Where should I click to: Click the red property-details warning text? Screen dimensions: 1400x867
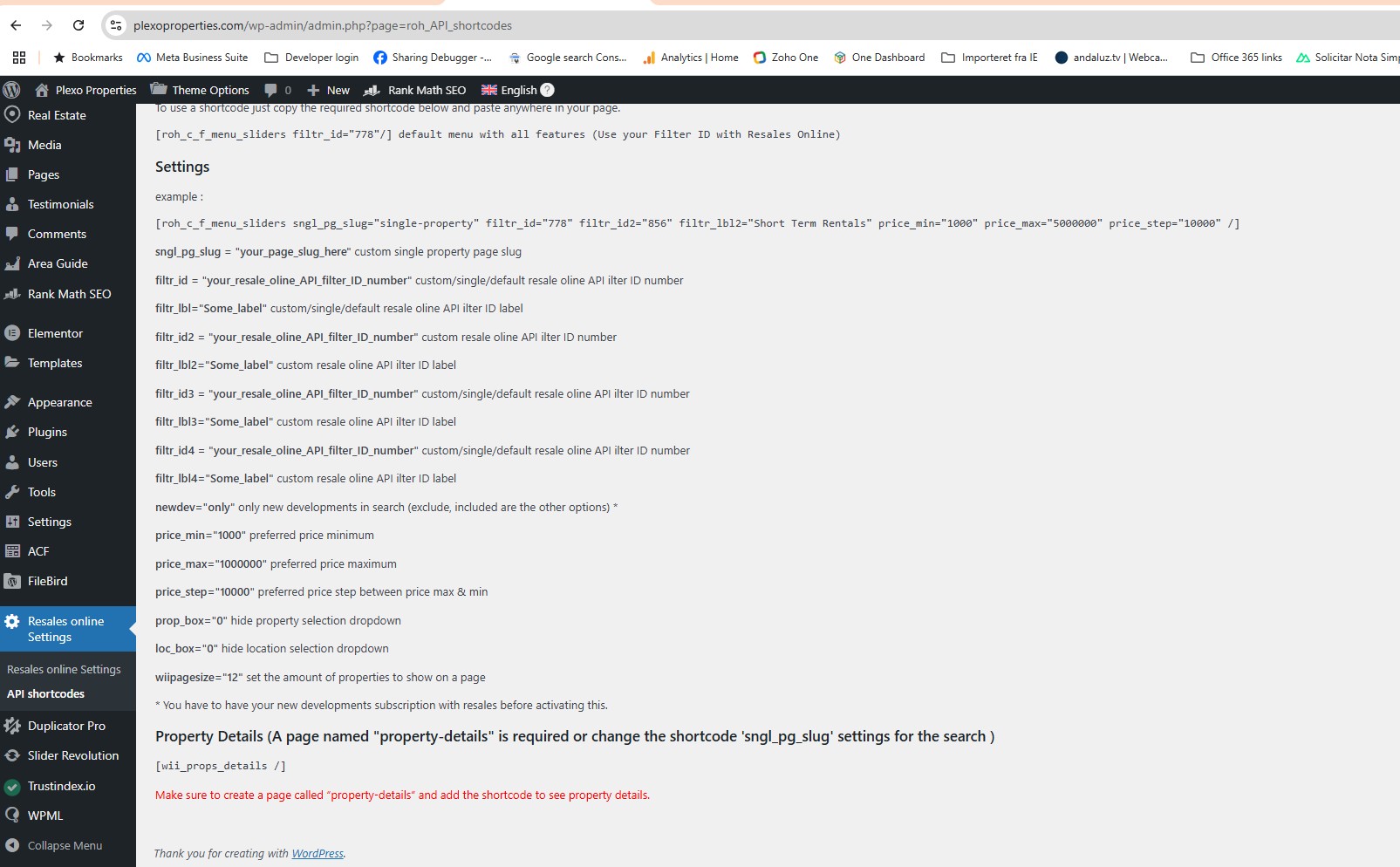402,795
